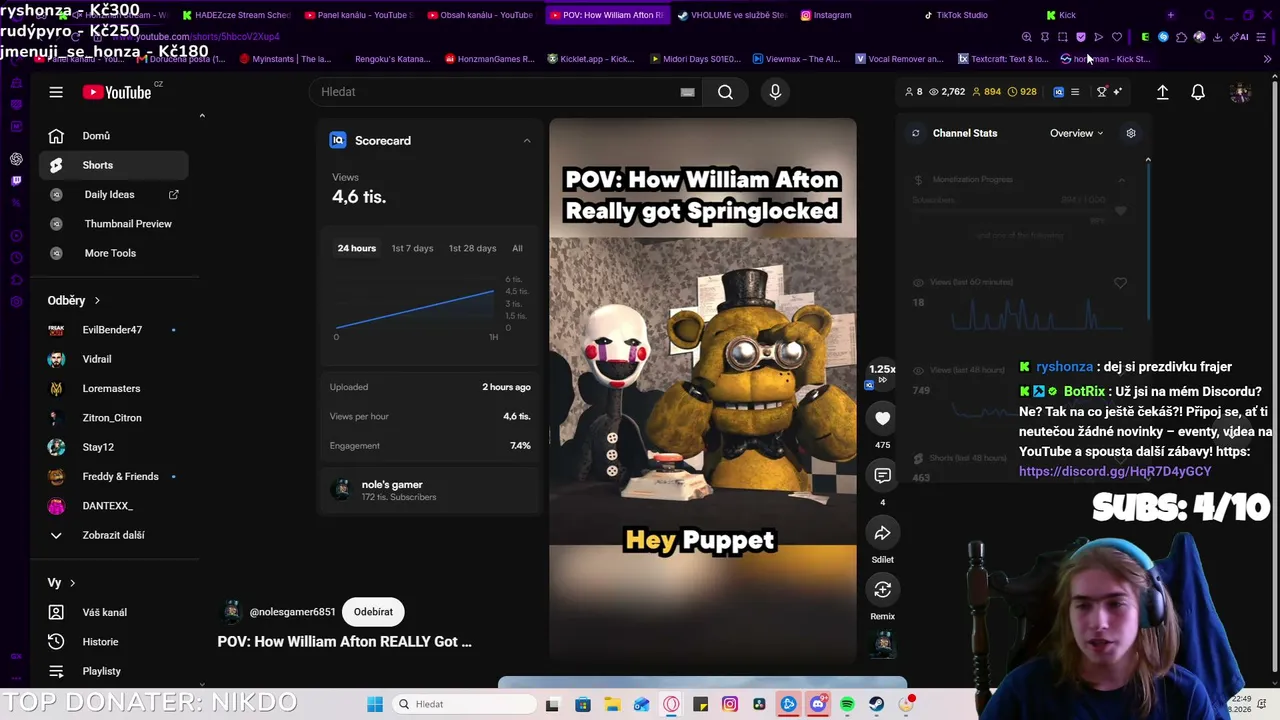Screen dimensions: 1280x720
Task: Open Daily Ideas in the sidebar
Action: click(x=114, y=194)
